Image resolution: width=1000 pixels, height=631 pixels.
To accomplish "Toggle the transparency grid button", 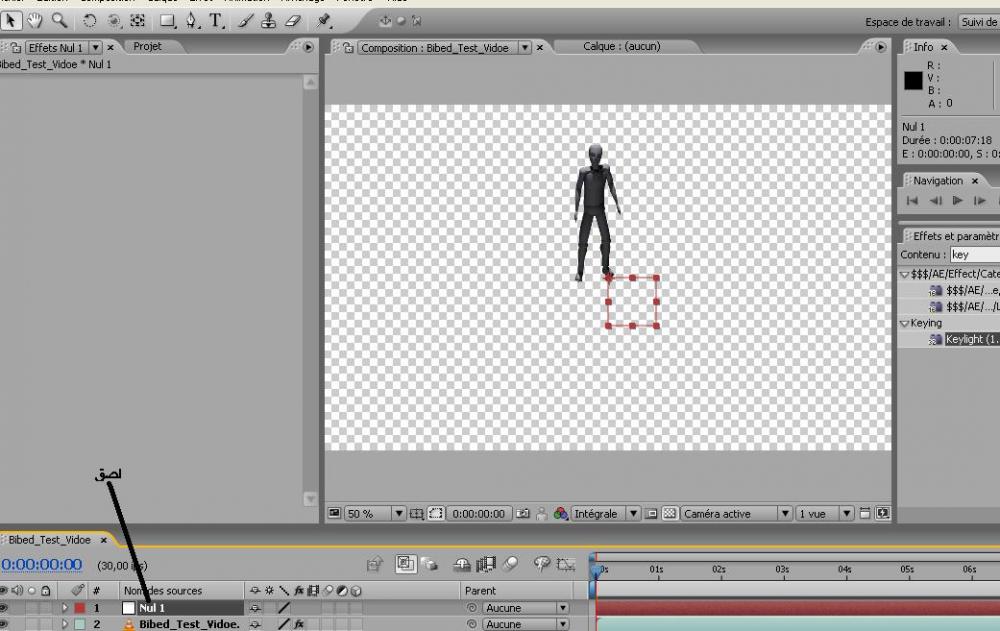I will click(669, 514).
